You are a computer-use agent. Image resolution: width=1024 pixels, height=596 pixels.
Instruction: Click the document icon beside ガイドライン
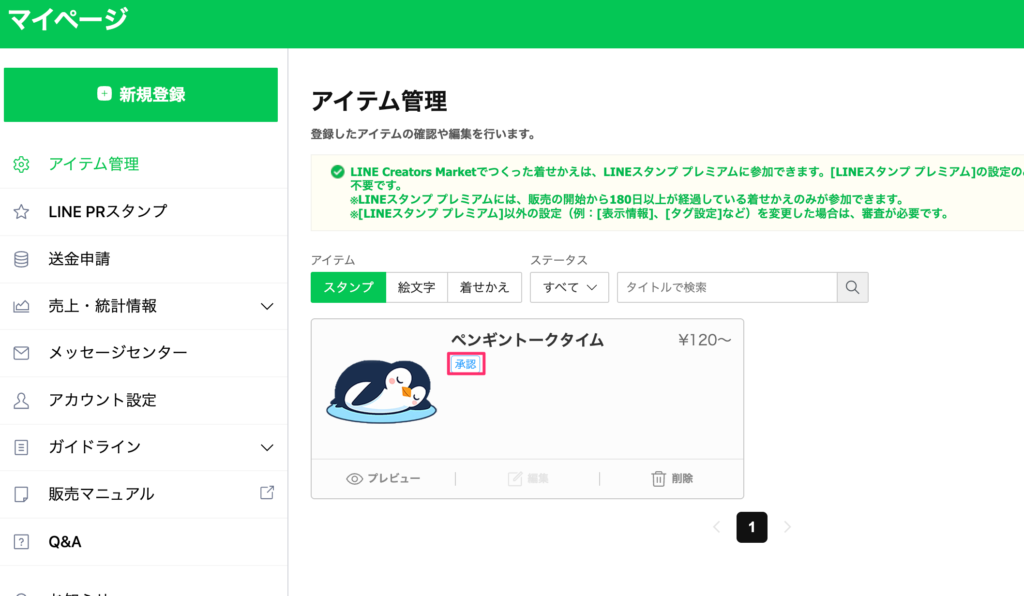click(x=21, y=447)
